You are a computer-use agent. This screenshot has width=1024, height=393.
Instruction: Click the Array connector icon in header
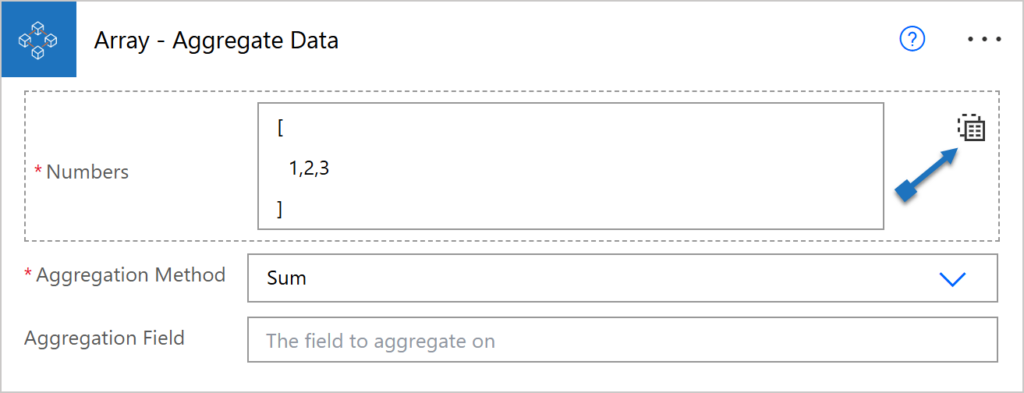pos(39,39)
